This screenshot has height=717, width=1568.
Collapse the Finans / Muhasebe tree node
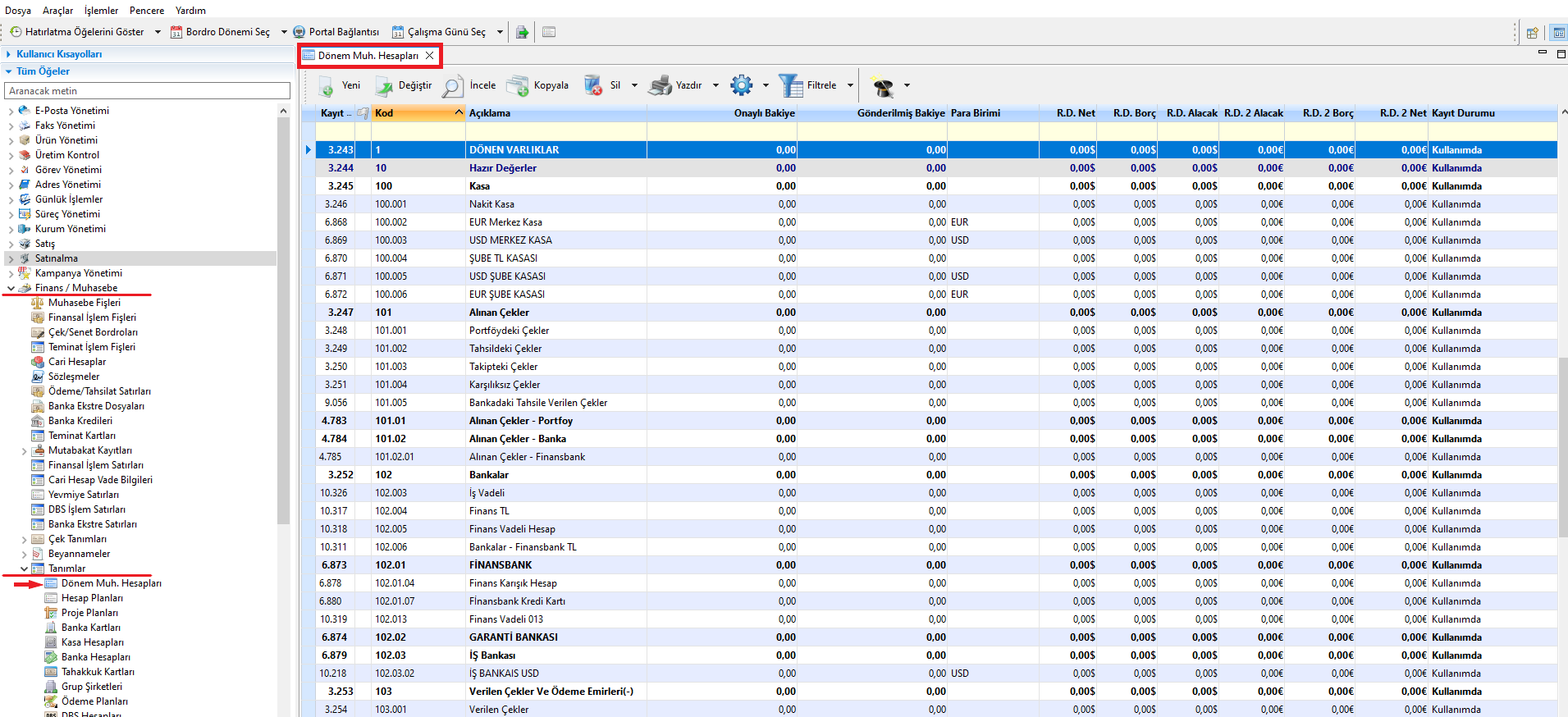(11, 288)
